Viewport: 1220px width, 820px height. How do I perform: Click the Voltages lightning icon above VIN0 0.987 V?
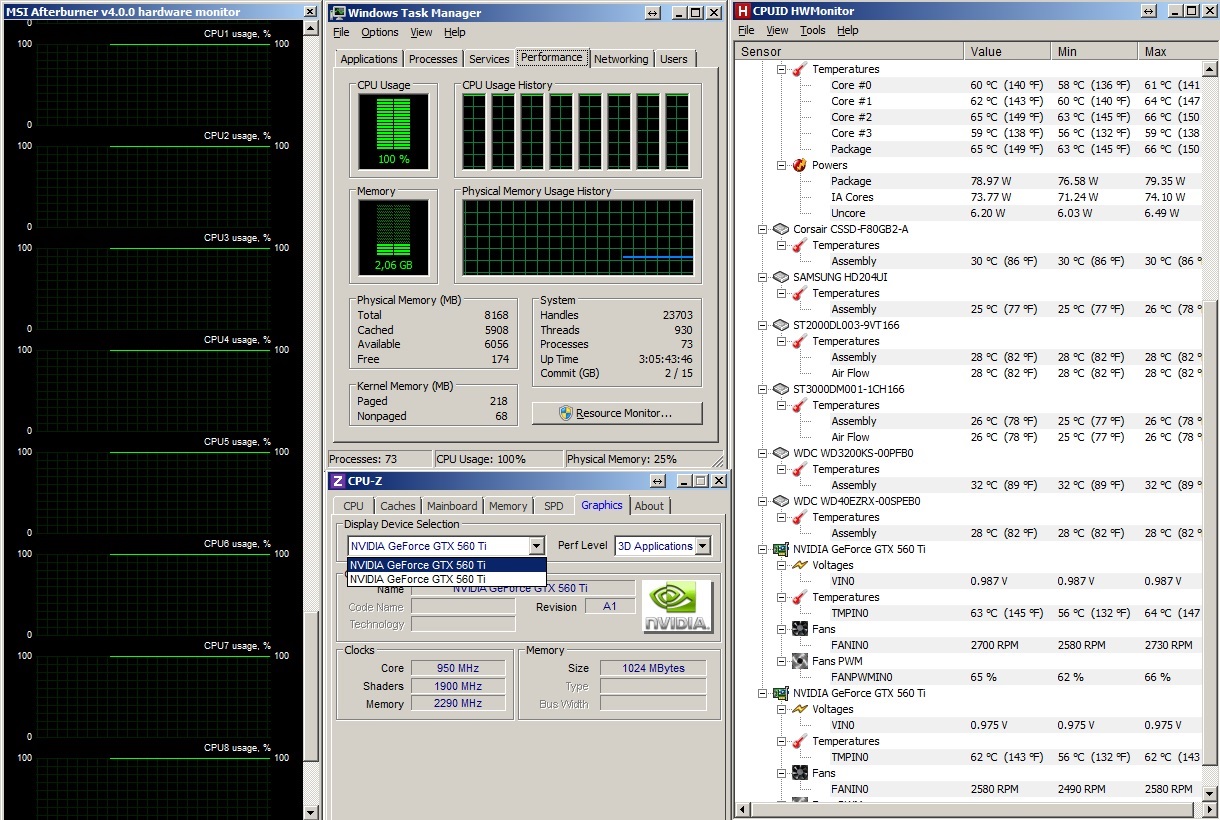coord(799,565)
